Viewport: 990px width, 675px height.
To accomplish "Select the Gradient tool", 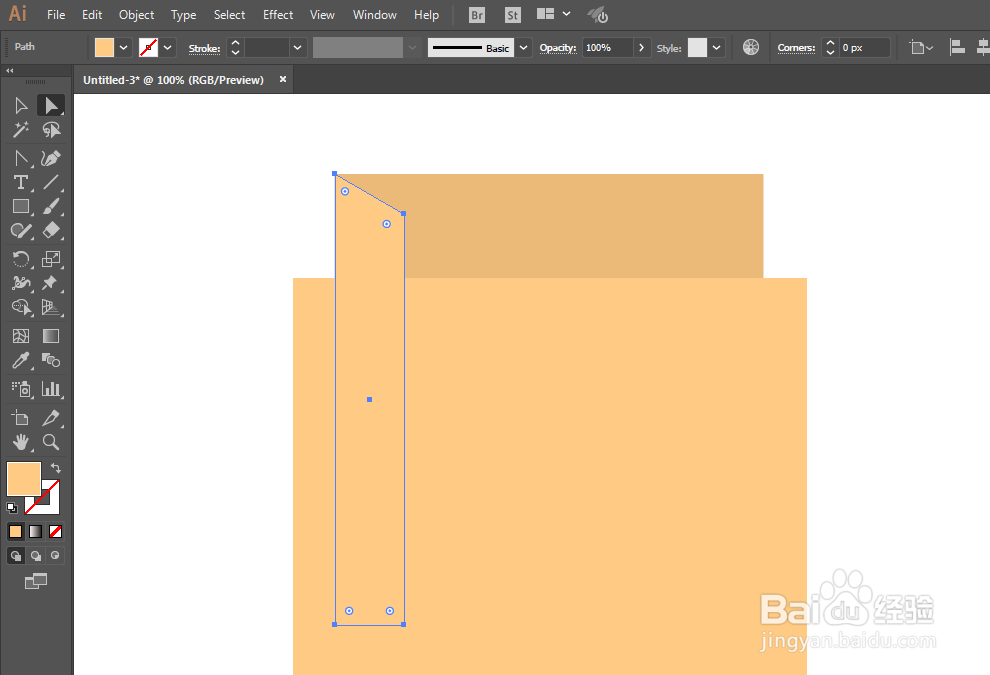I will 51,336.
